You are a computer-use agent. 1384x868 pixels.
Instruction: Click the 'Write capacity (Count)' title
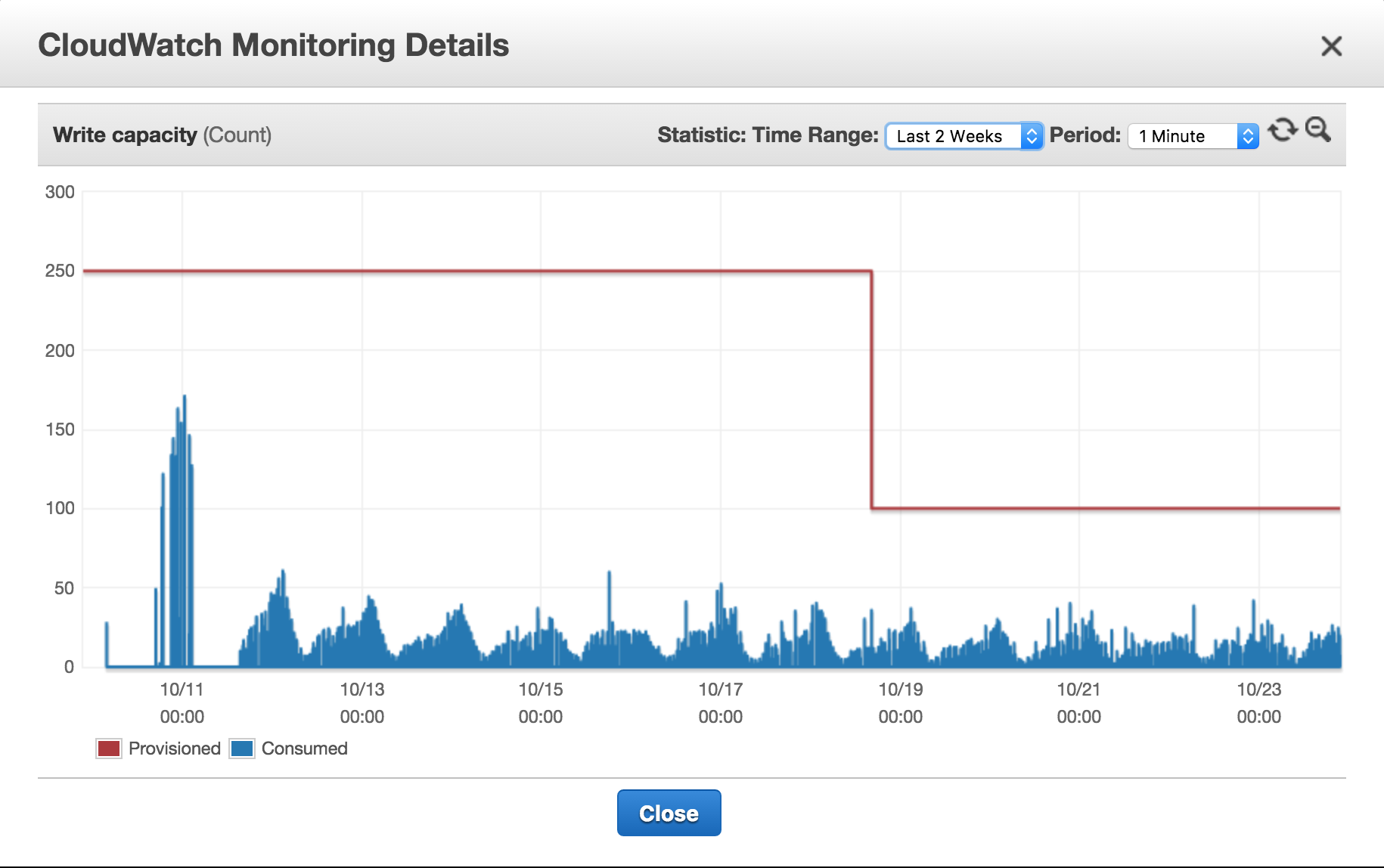[163, 135]
